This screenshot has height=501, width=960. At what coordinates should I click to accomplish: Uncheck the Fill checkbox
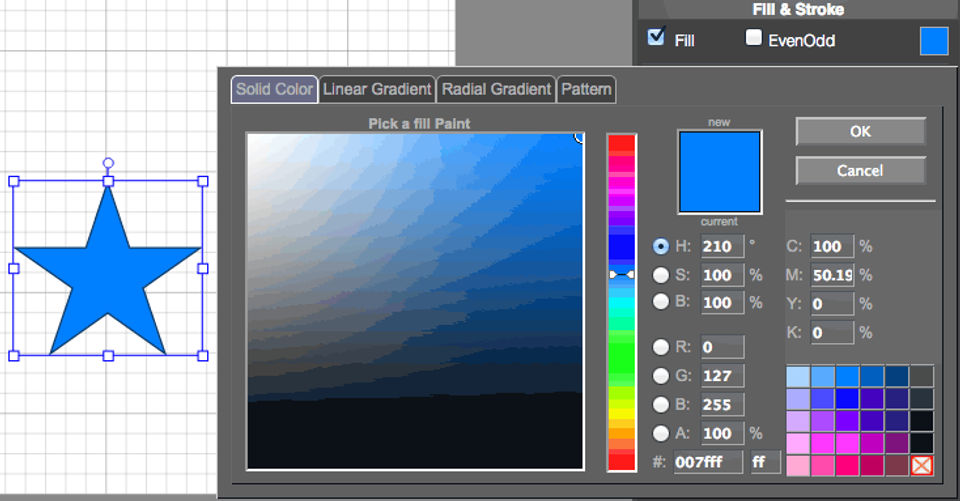(x=656, y=37)
